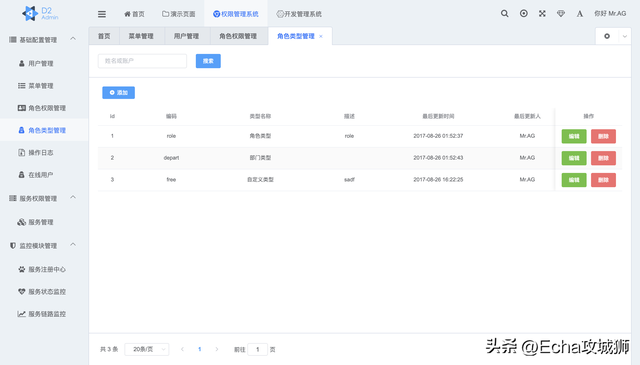Click the 添加 add button

(118, 93)
